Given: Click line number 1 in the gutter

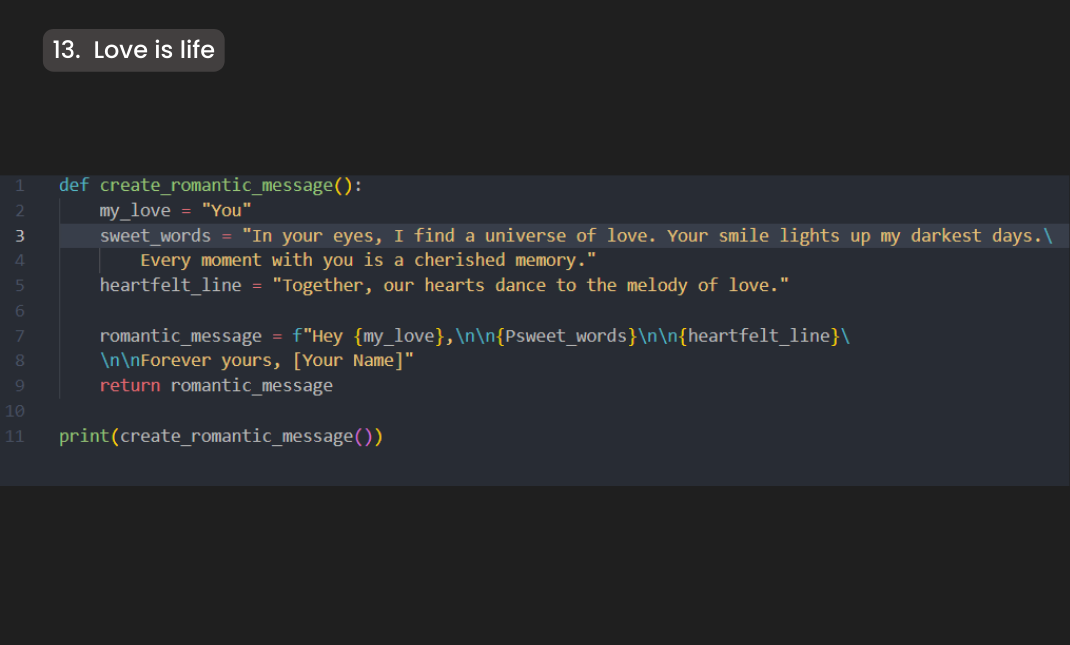Looking at the screenshot, I should click(x=18, y=185).
